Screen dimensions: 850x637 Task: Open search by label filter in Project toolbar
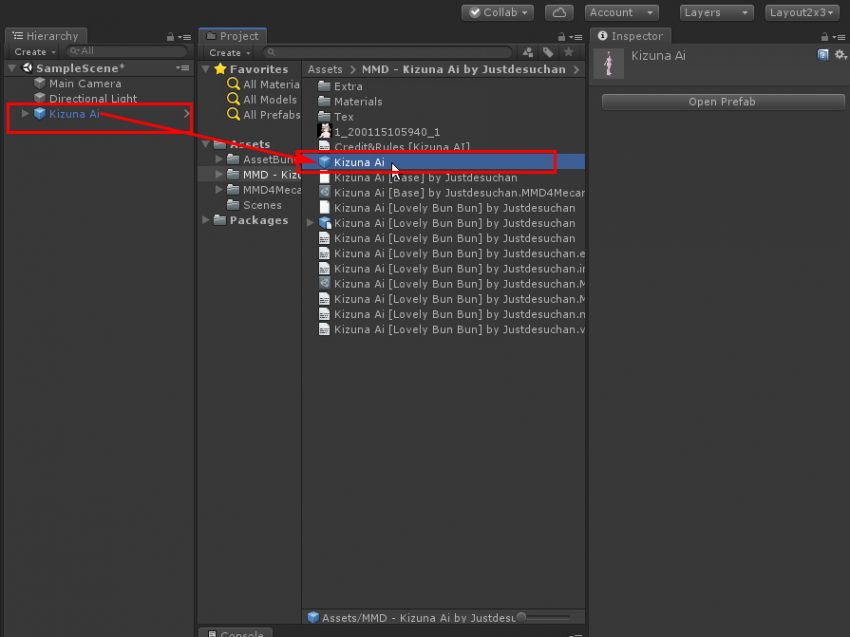(547, 51)
